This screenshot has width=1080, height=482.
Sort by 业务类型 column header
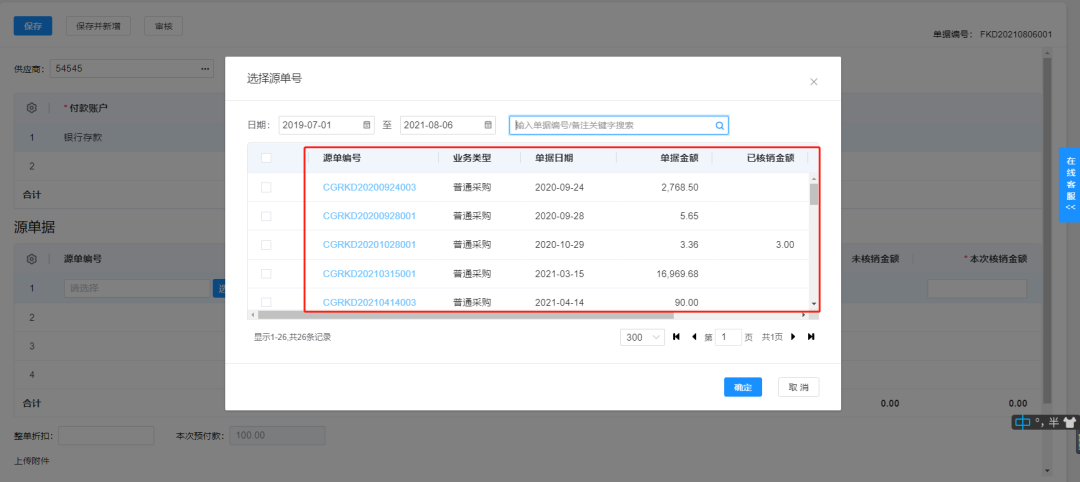(x=472, y=158)
